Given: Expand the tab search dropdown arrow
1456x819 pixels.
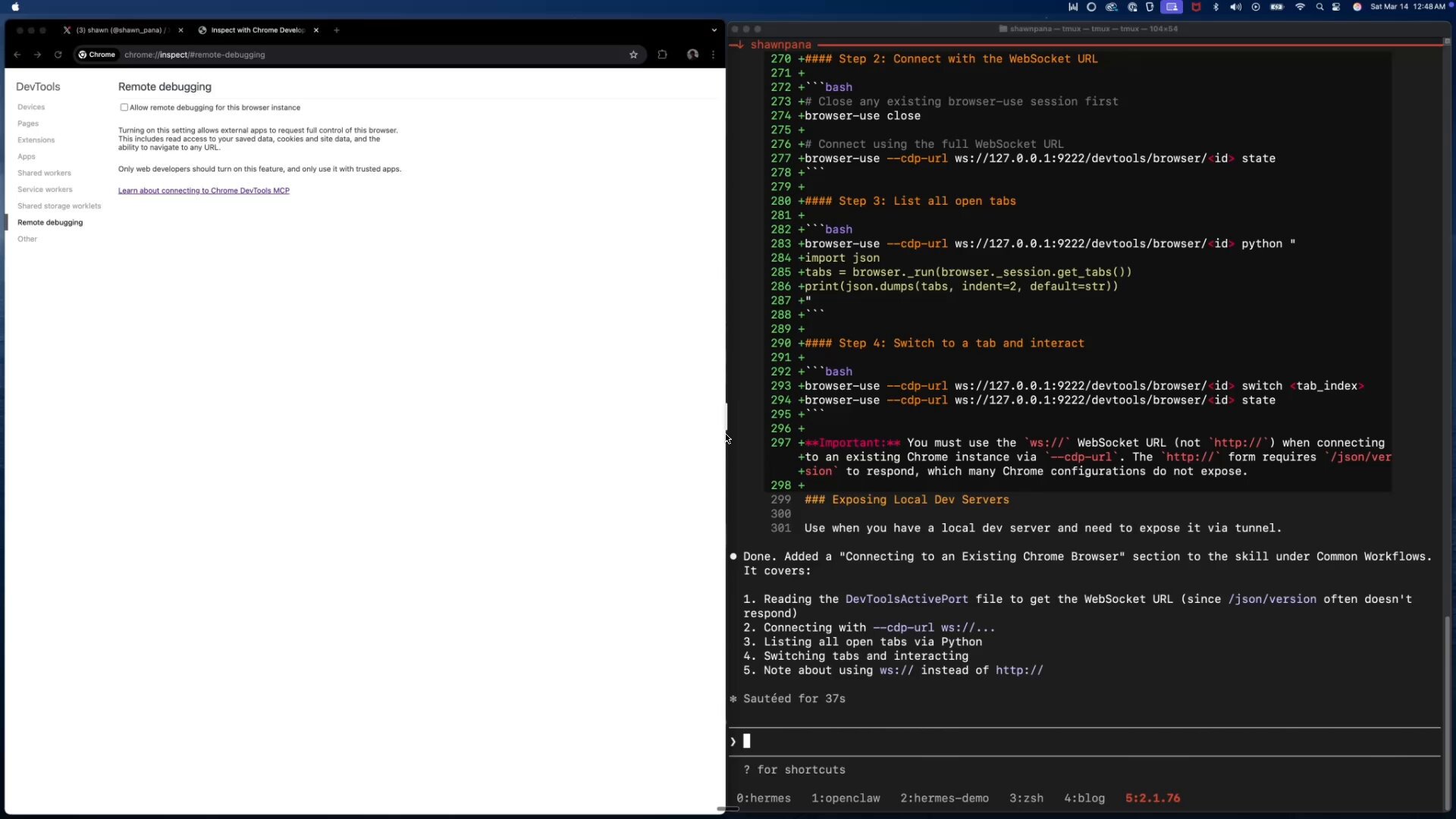Looking at the screenshot, I should pos(714,30).
